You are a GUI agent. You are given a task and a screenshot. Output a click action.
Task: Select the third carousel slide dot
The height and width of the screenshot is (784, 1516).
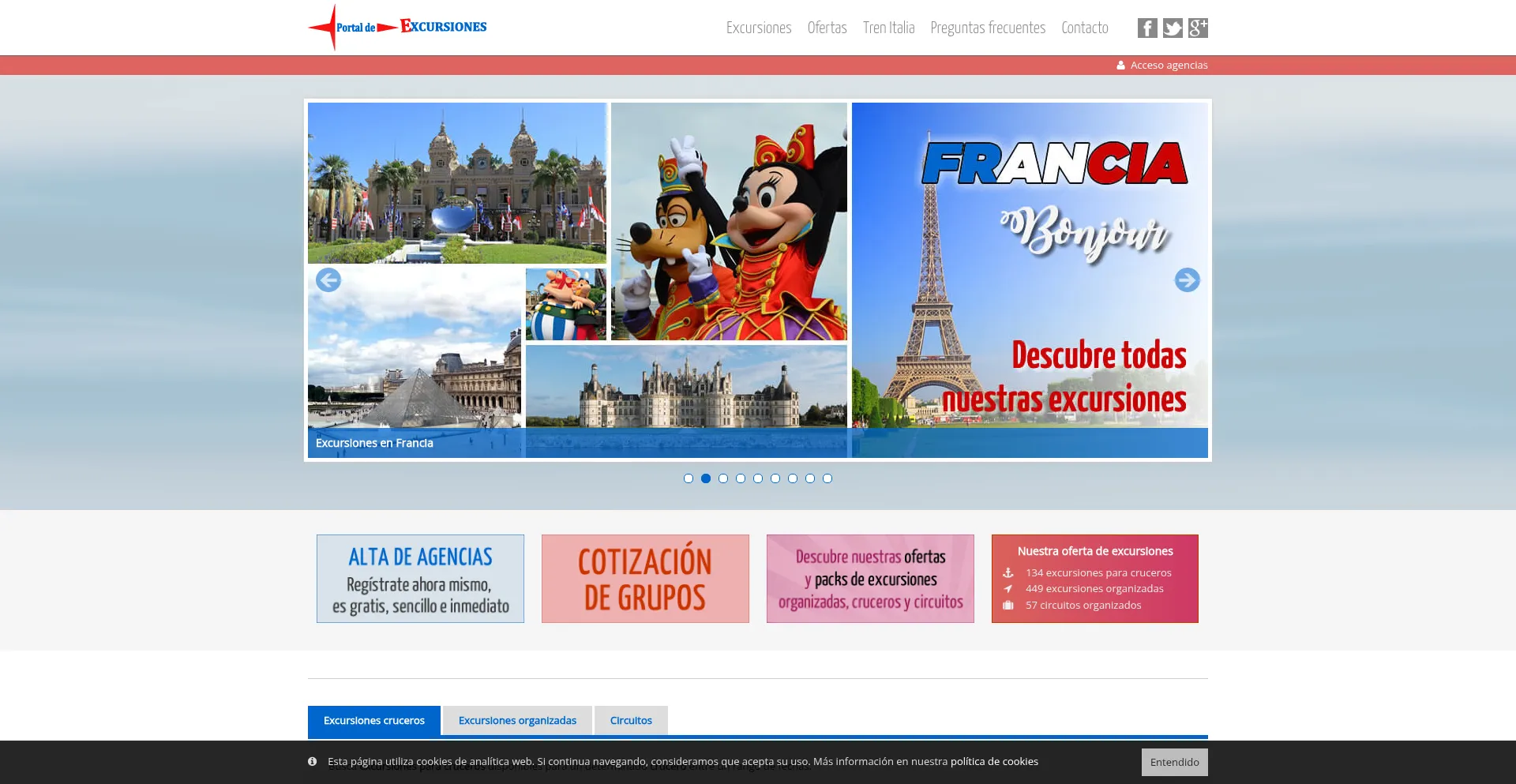(723, 478)
